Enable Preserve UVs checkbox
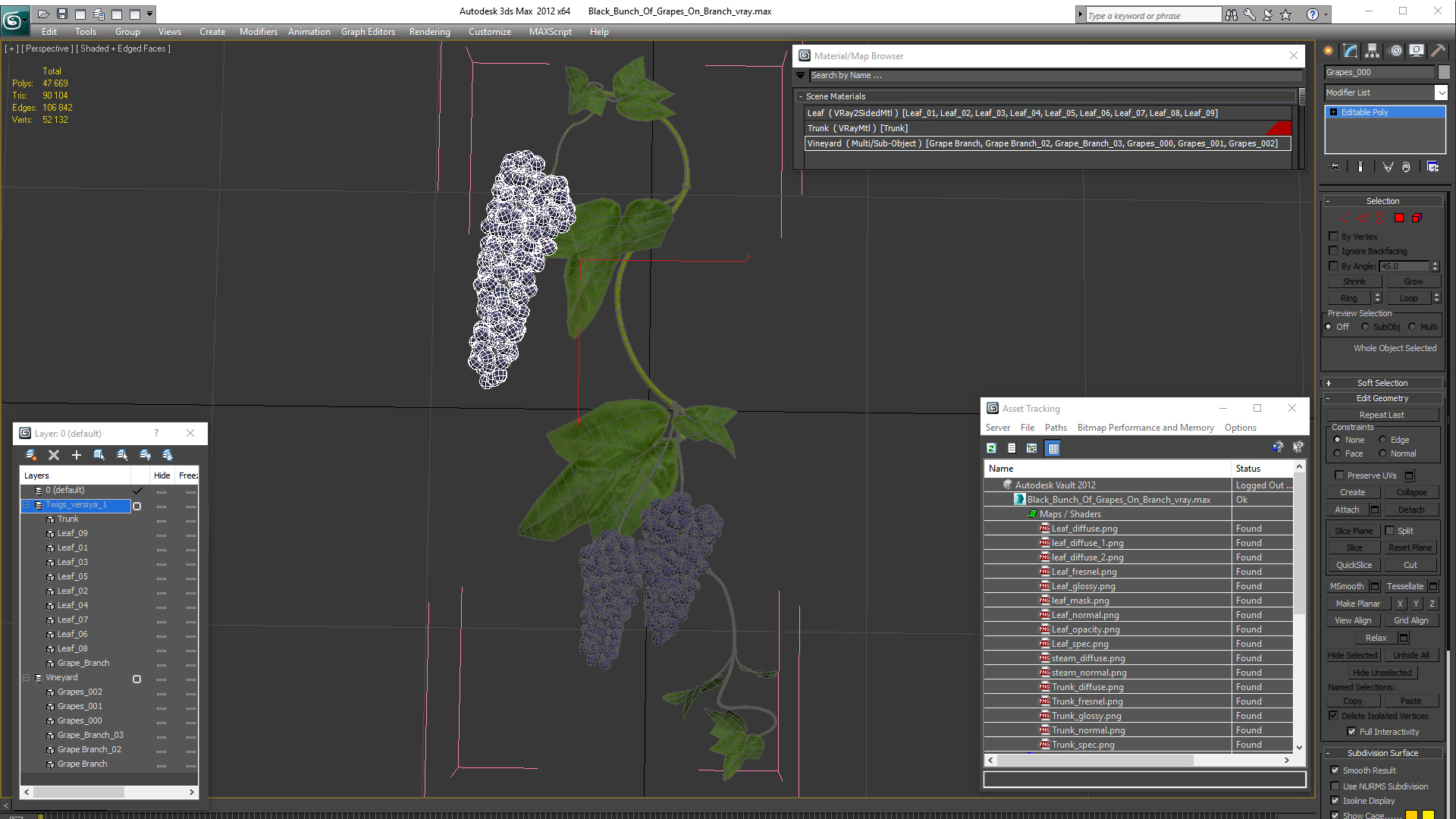 (x=1339, y=475)
